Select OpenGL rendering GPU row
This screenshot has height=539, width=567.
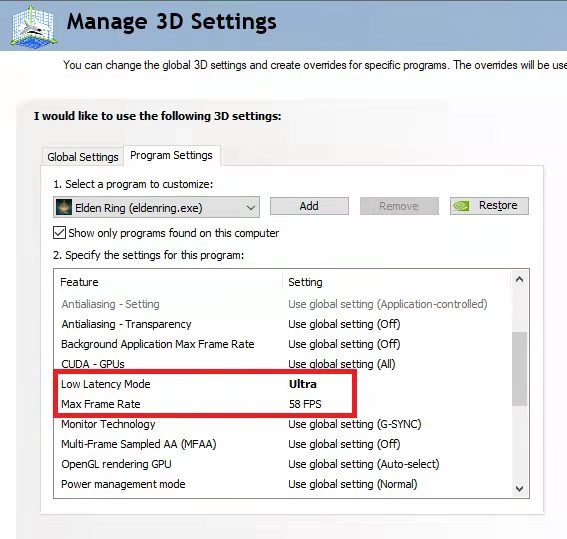282,464
